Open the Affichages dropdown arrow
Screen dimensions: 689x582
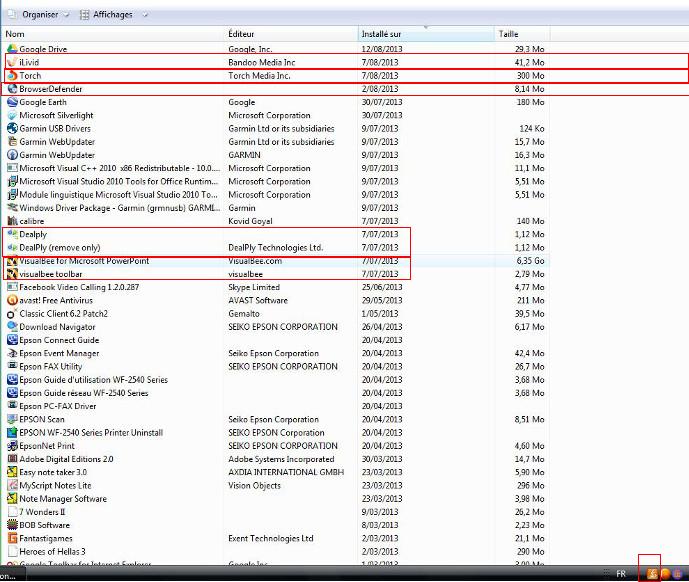pos(145,15)
